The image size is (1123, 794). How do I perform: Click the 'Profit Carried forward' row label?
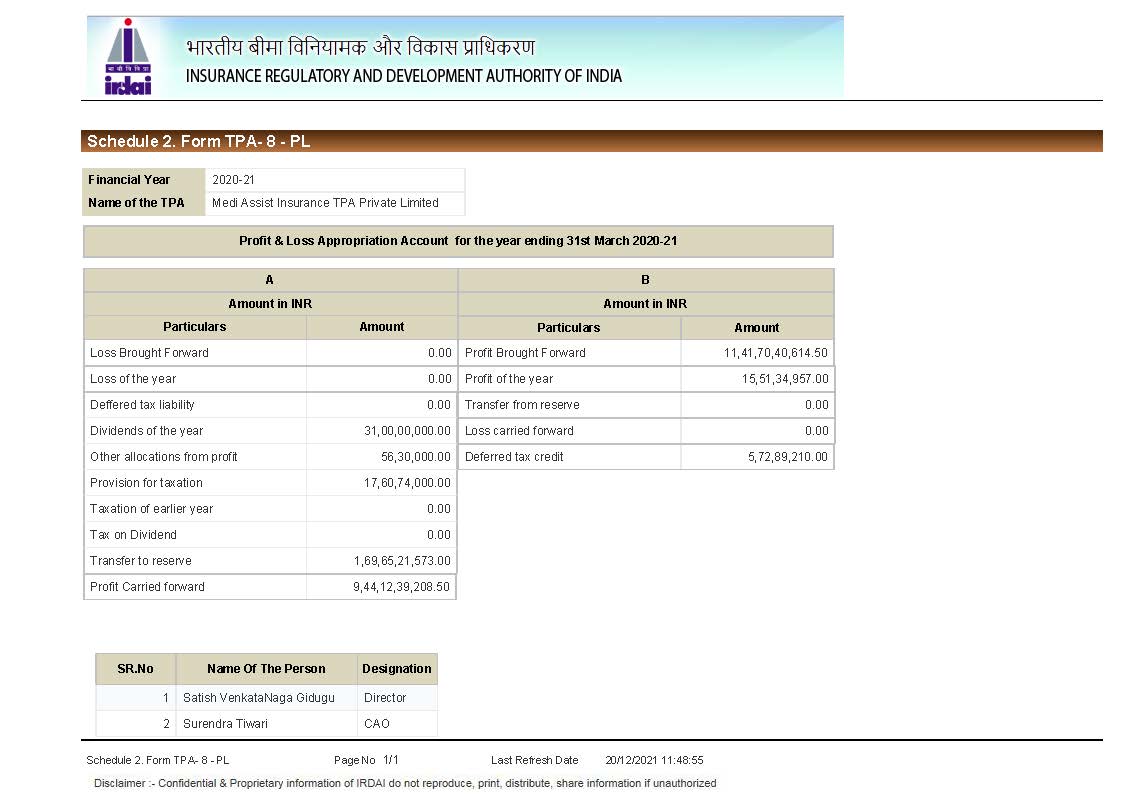pos(147,587)
